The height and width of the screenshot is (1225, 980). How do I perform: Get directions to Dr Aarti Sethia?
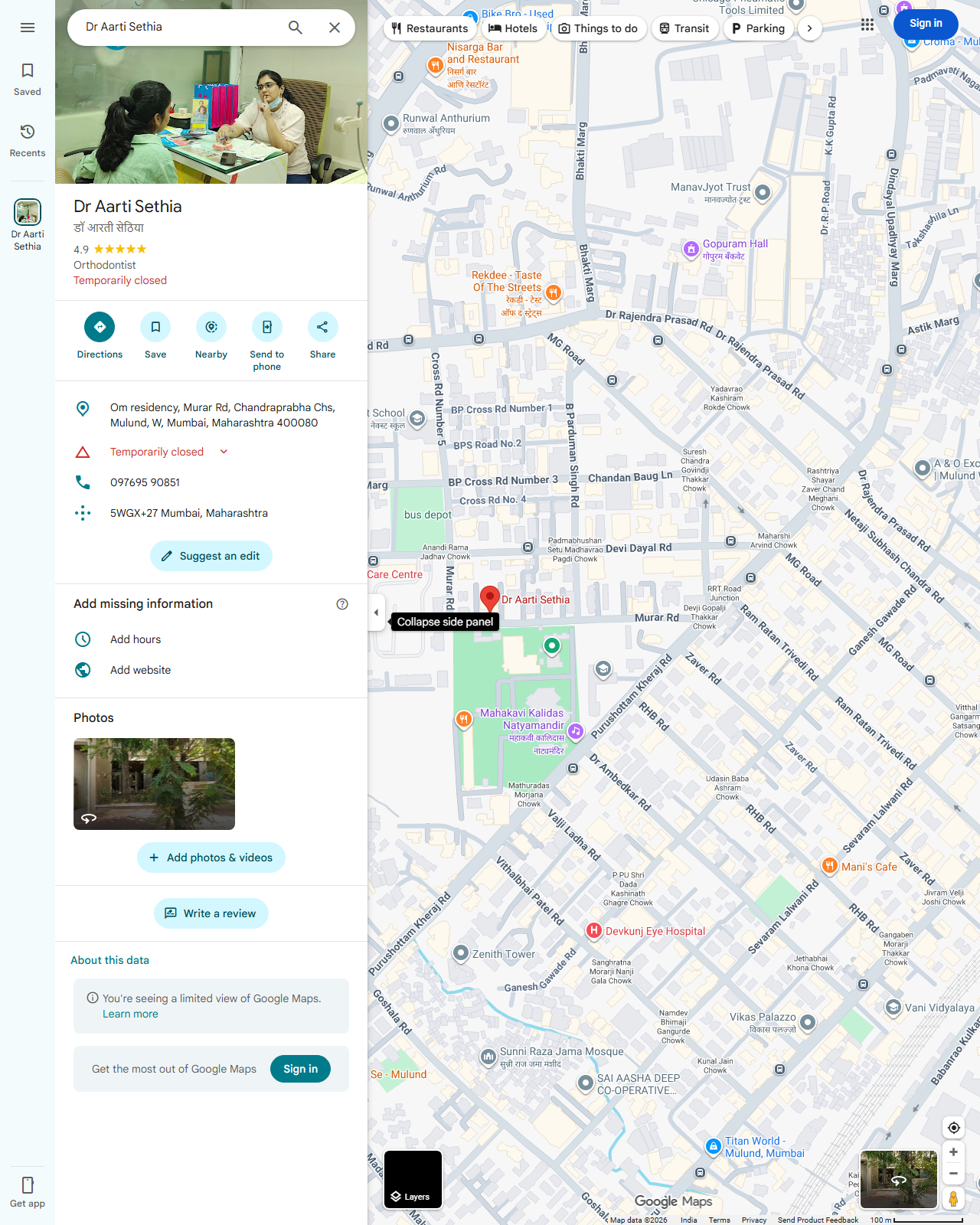coord(100,336)
